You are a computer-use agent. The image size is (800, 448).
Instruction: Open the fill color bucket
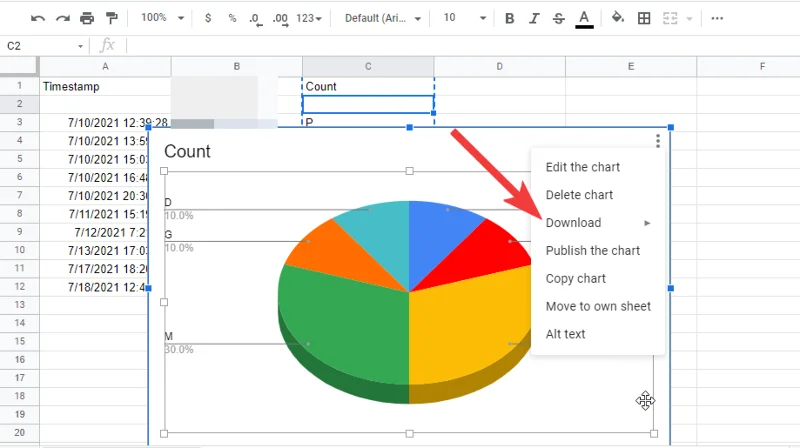(618, 18)
